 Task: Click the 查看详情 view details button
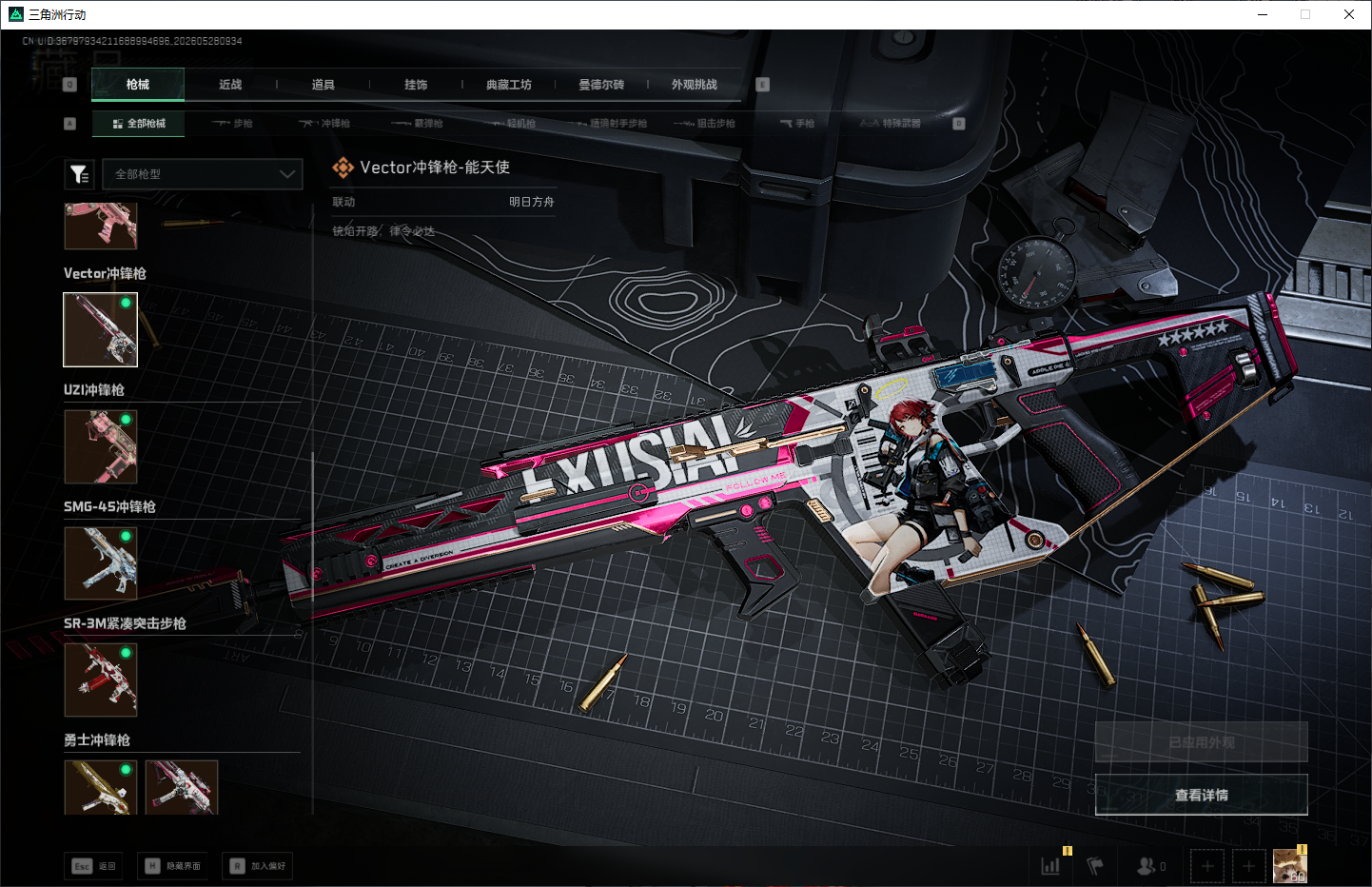1202,795
